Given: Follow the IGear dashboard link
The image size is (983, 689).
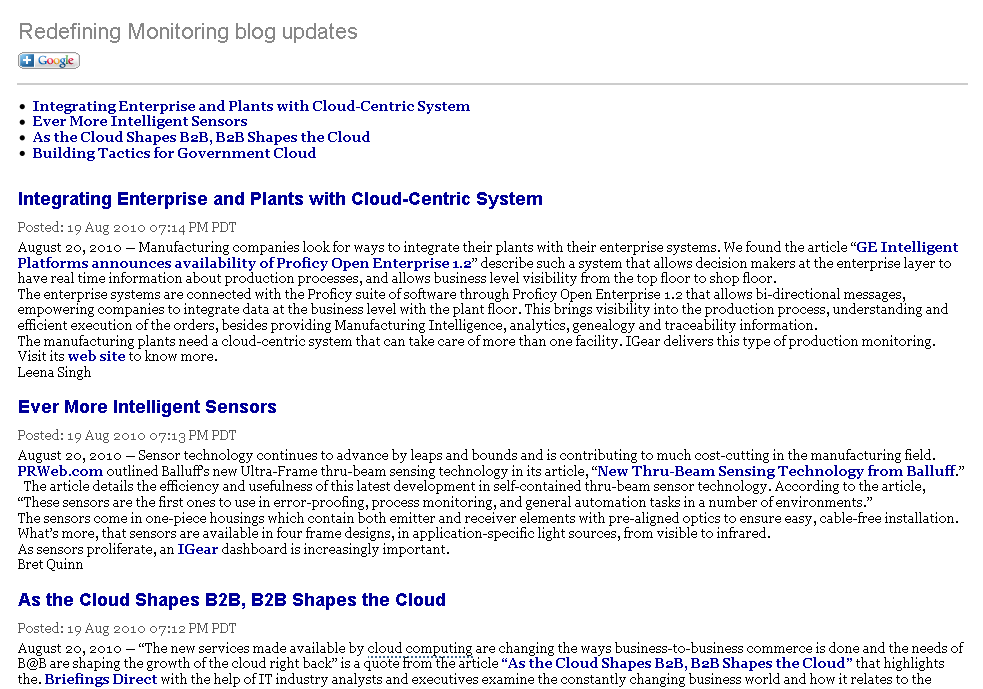Looking at the screenshot, I should point(197,549).
